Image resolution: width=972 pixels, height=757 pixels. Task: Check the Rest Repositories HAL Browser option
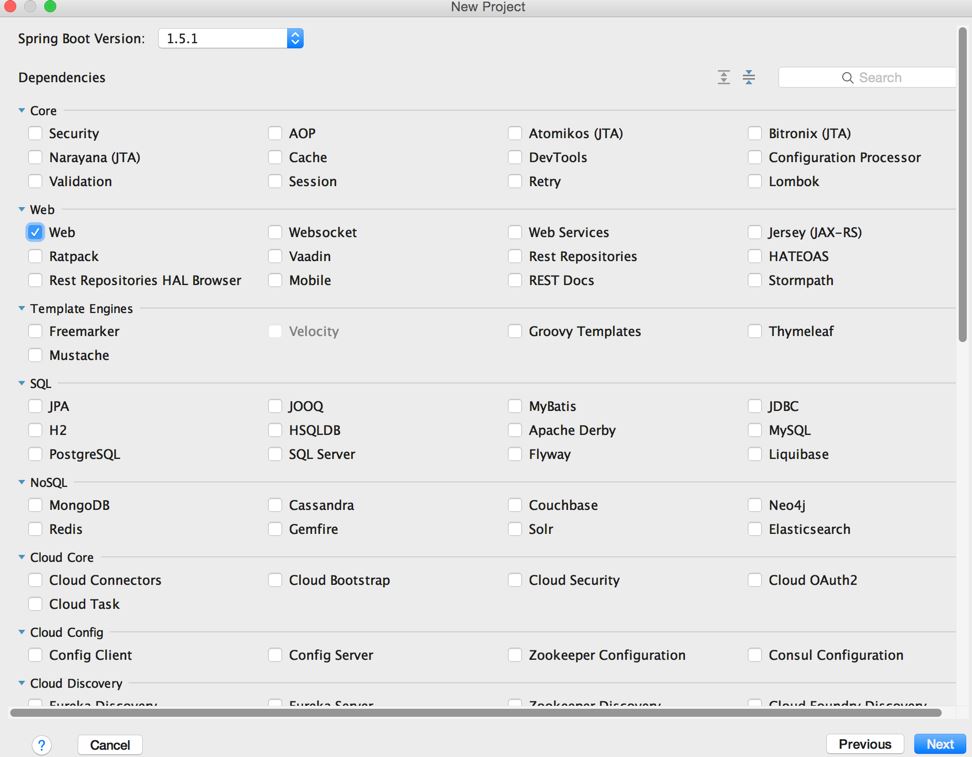click(35, 280)
